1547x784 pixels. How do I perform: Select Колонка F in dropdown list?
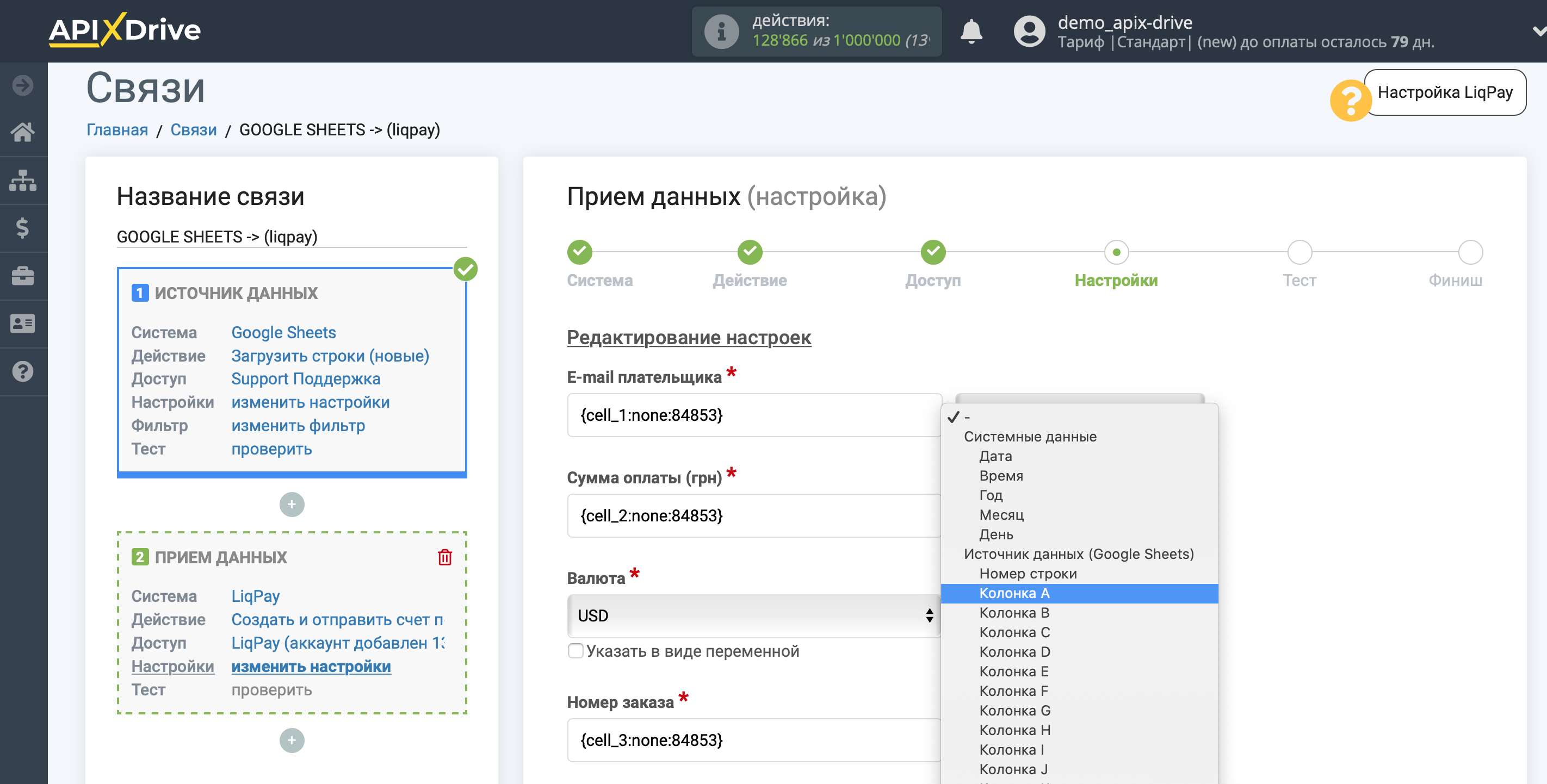(1080, 691)
